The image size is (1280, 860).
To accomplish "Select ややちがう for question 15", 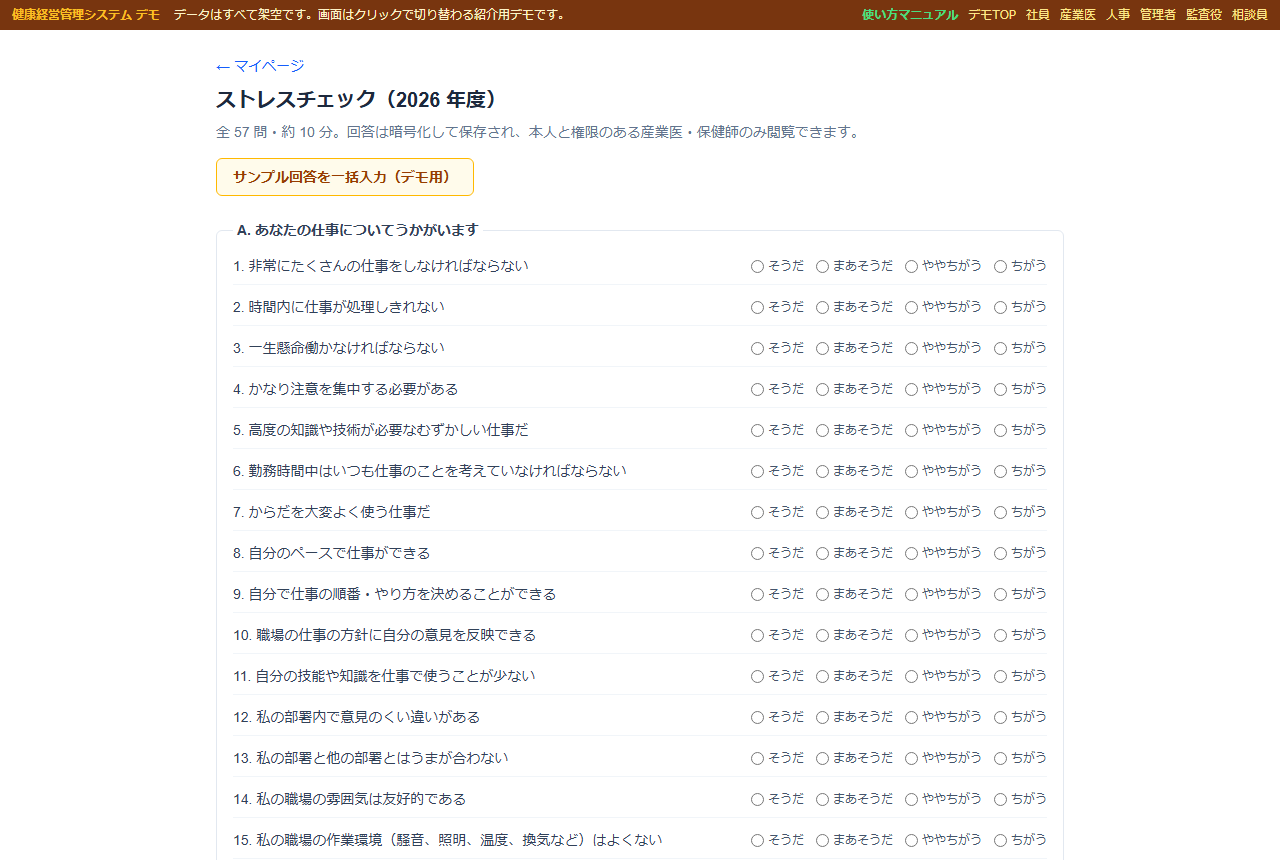I will [911, 840].
